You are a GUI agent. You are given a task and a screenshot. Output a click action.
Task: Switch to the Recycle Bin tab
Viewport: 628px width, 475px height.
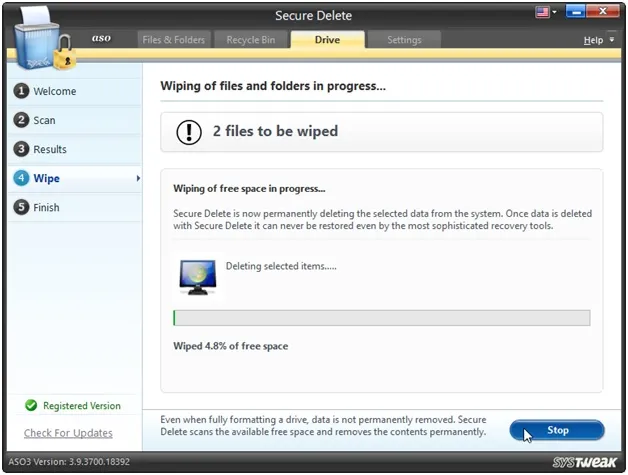click(251, 40)
